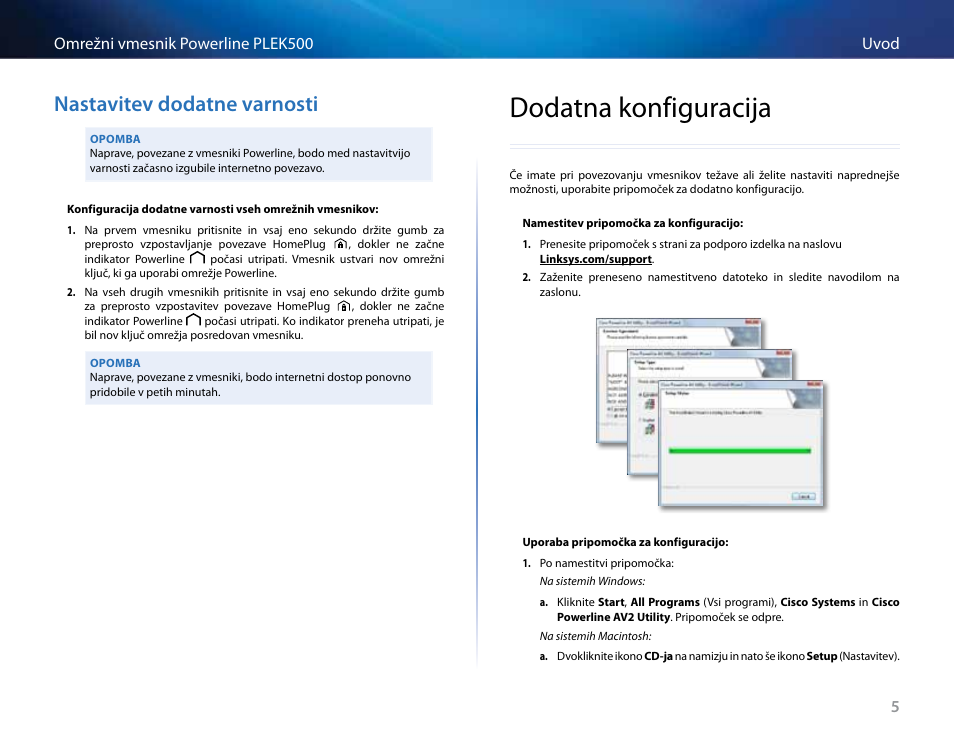Click bold text 'Cisco Systems'
Screen dimensions: 954x738
point(818,602)
